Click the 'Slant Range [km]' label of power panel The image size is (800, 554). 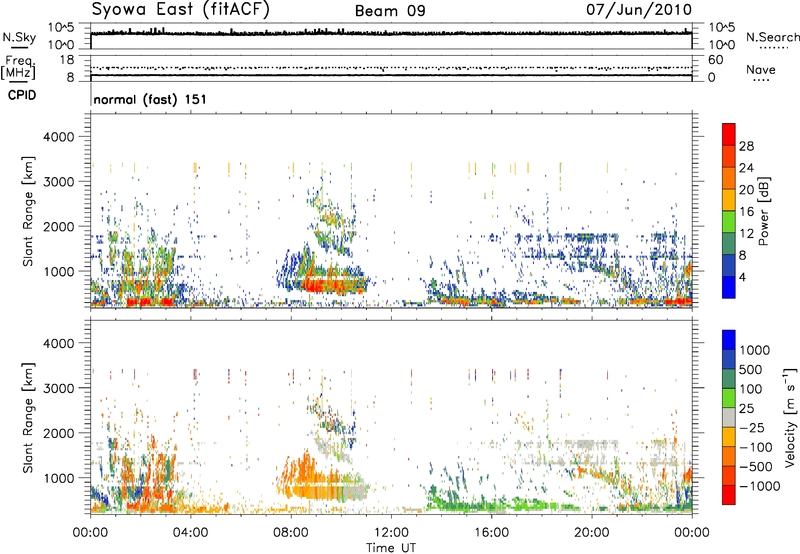(28, 211)
